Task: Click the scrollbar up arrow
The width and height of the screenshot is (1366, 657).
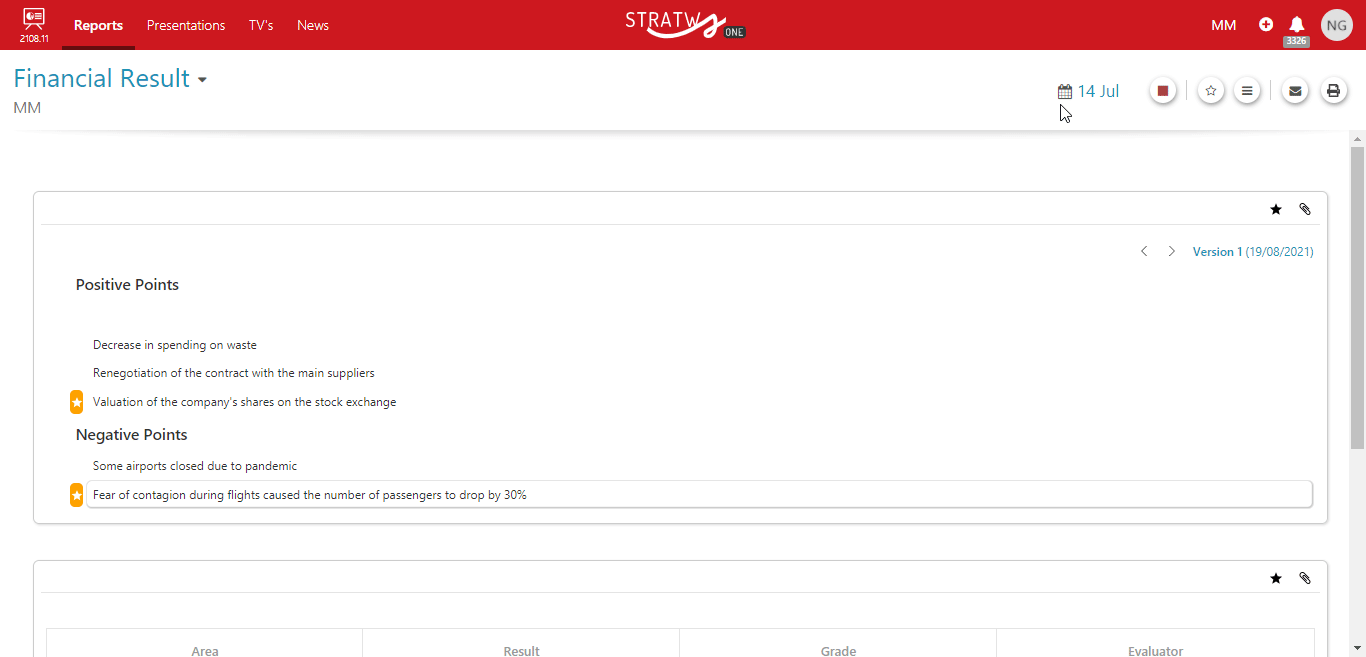Action: pos(1357,138)
